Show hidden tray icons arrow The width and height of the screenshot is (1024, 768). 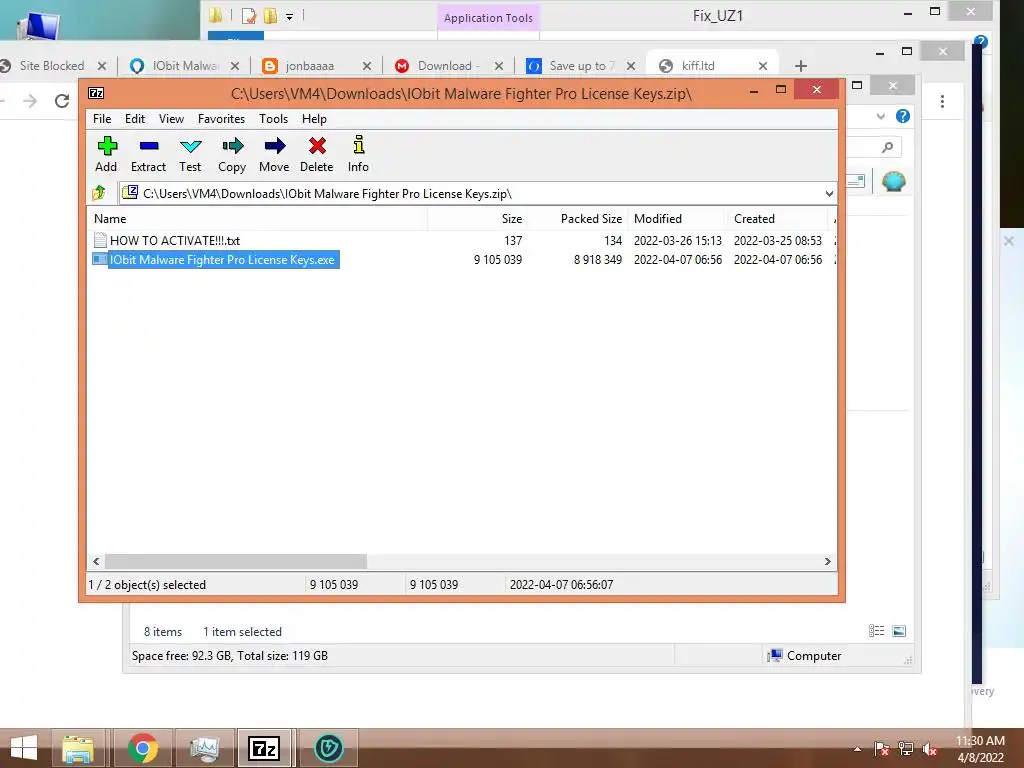[x=857, y=749]
